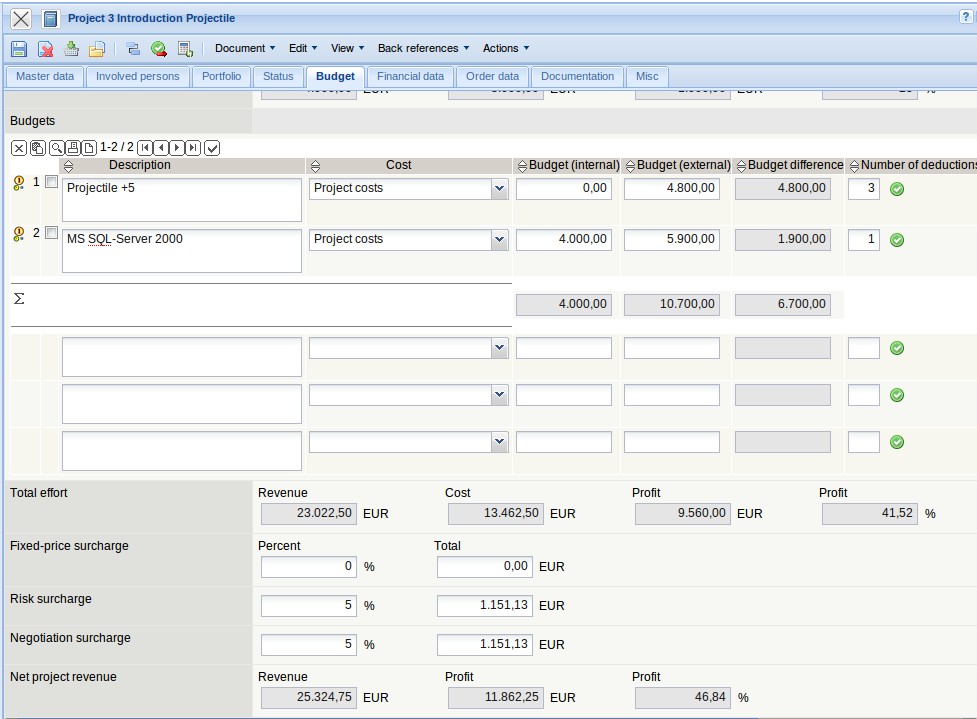This screenshot has height=719, width=977.
Task: Click the help question mark icon
Action: 965,17
